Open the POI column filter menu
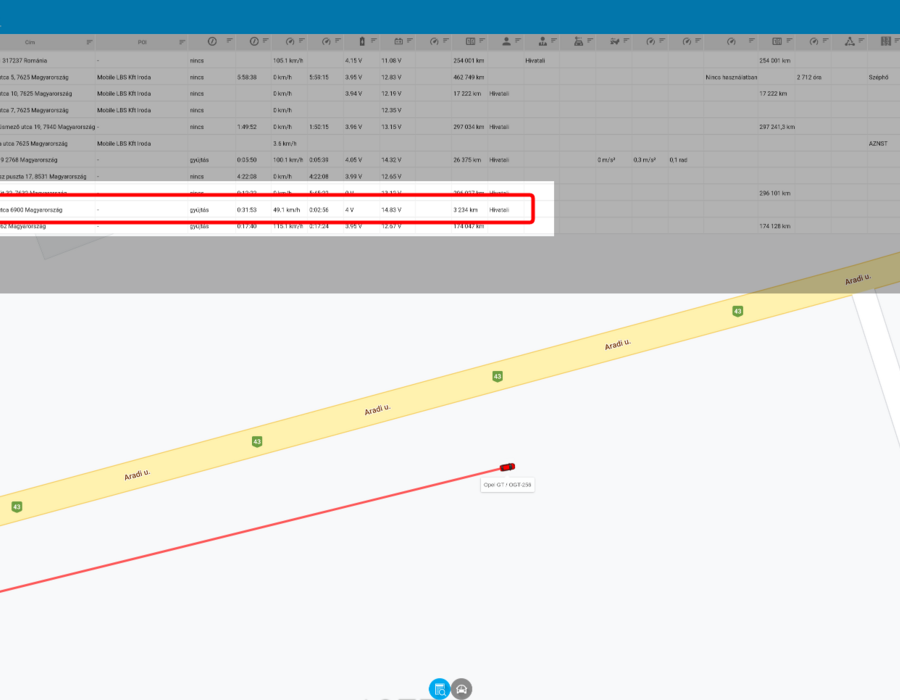Viewport: 900px width, 700px height. coord(182,42)
